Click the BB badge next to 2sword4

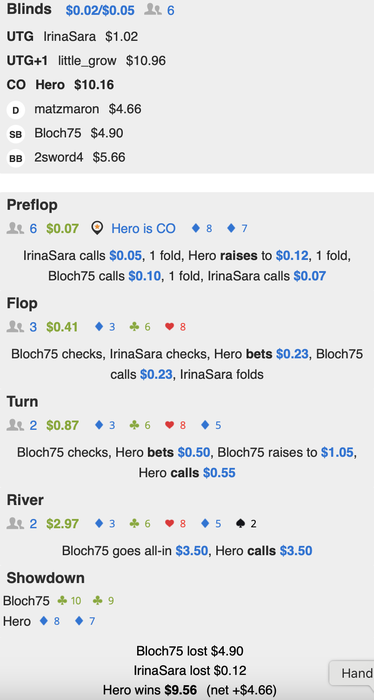click(x=16, y=159)
